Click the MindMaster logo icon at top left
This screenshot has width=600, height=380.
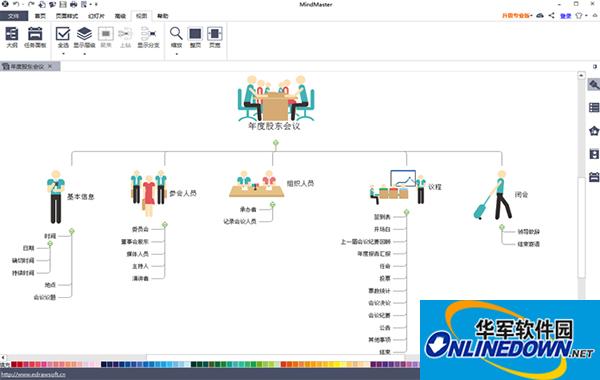[5, 4]
